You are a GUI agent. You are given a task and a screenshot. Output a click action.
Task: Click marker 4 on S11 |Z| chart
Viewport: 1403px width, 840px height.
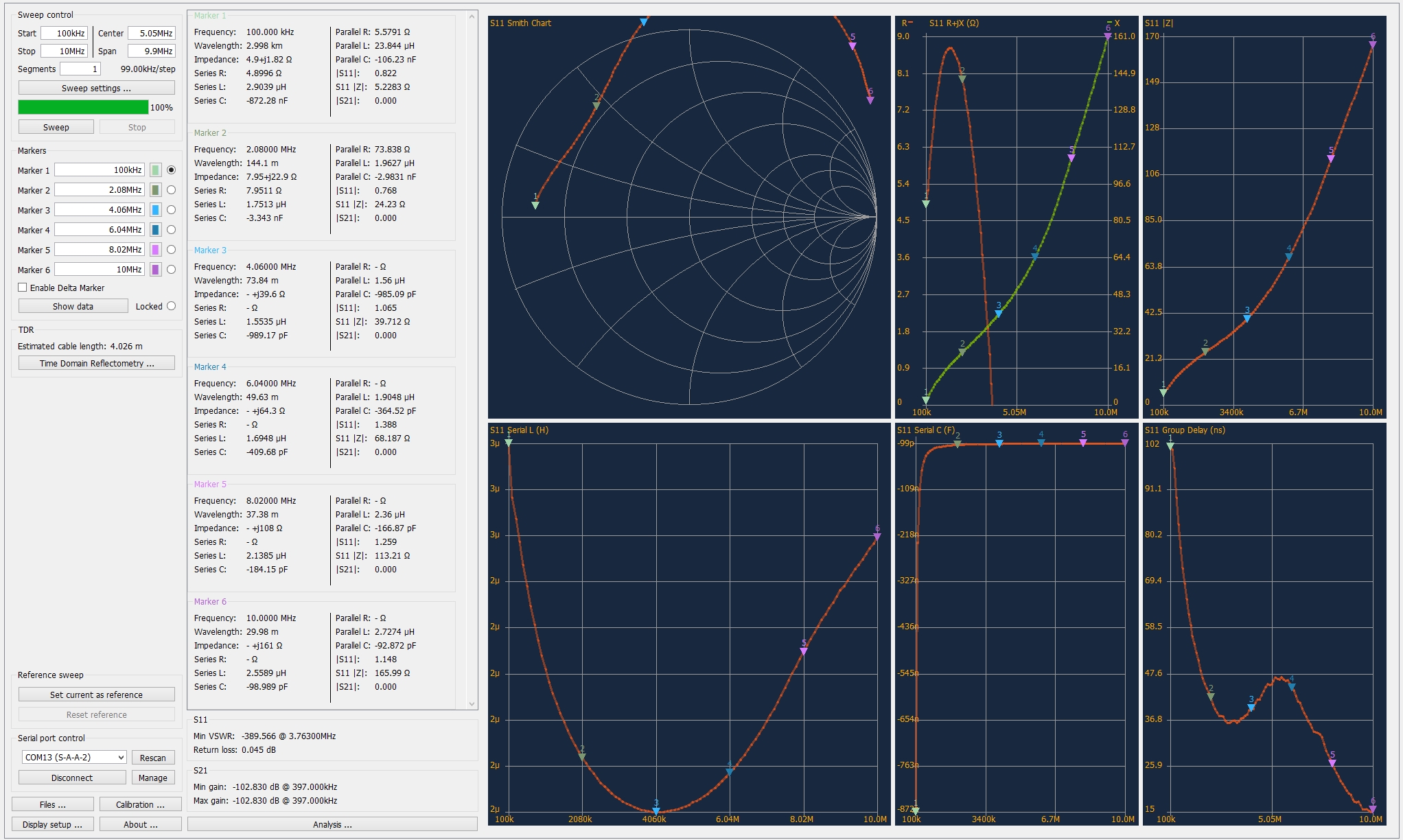pyautogui.click(x=1289, y=257)
